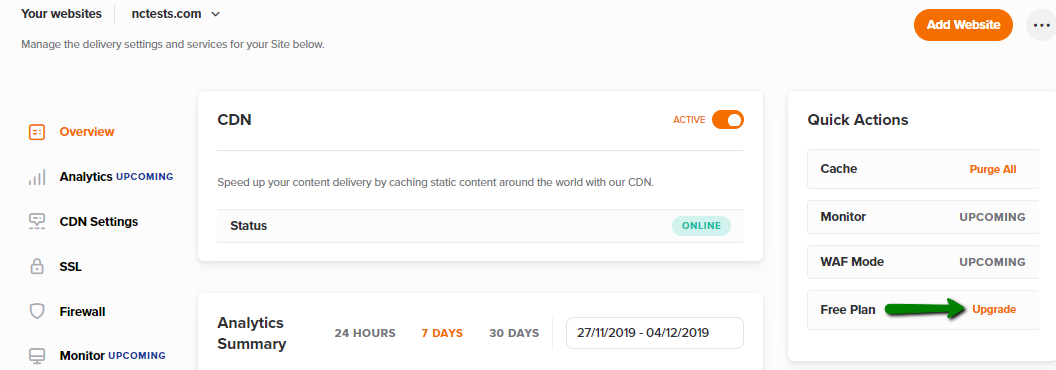Image resolution: width=1056 pixels, height=370 pixels.
Task: Open the CDN Settings menu item
Action: point(99,222)
